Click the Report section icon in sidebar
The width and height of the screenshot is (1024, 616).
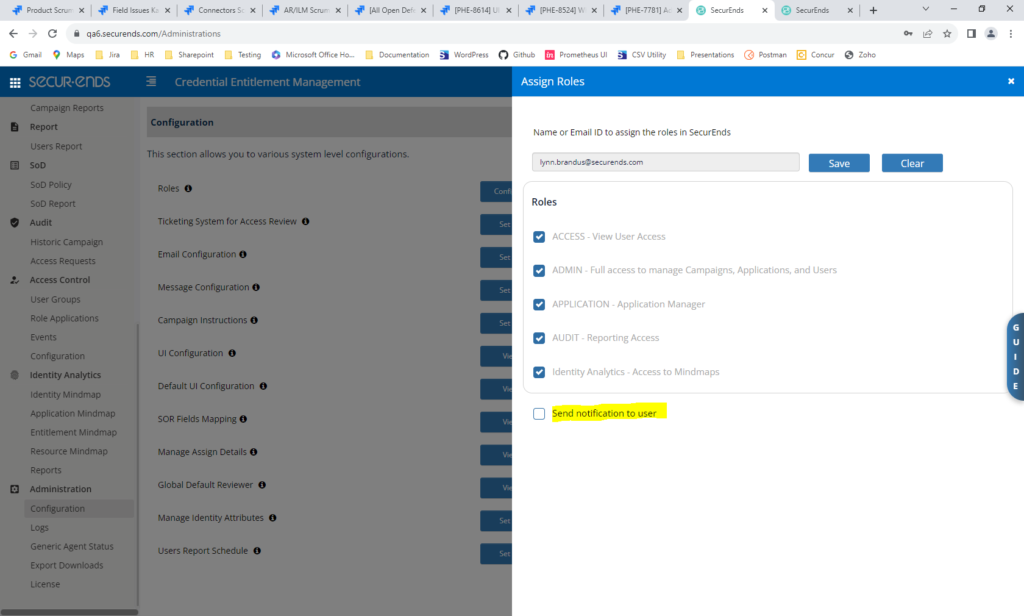point(14,127)
